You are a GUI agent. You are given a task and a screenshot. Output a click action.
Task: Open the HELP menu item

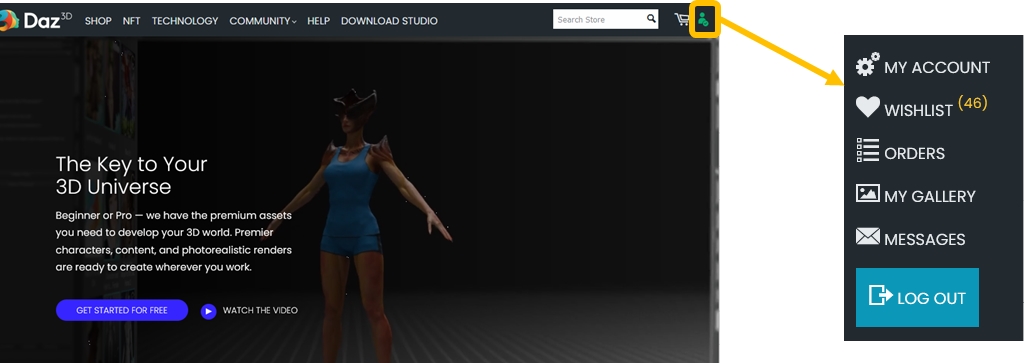click(318, 21)
